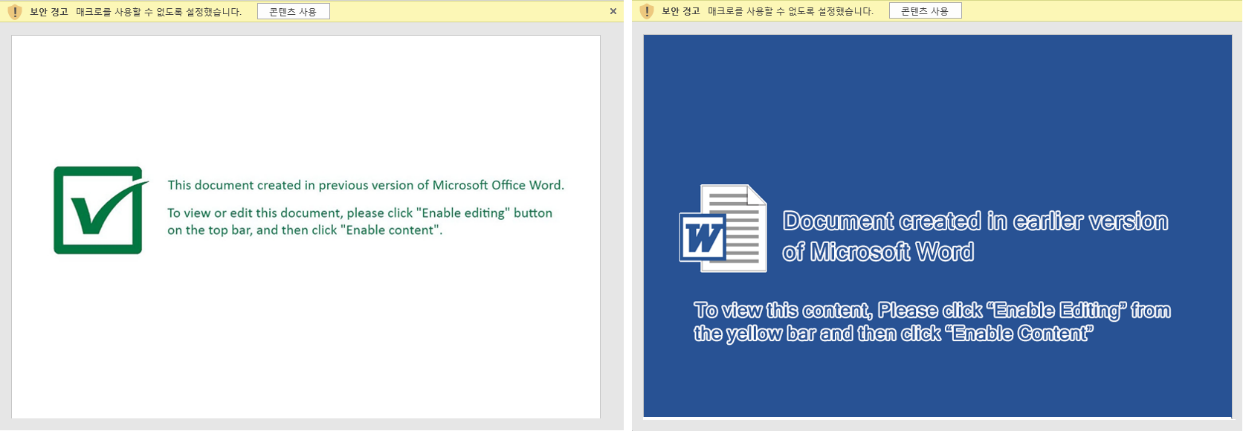Click left macro disabled message text
Screen dimensions: 1243x431
159,12
